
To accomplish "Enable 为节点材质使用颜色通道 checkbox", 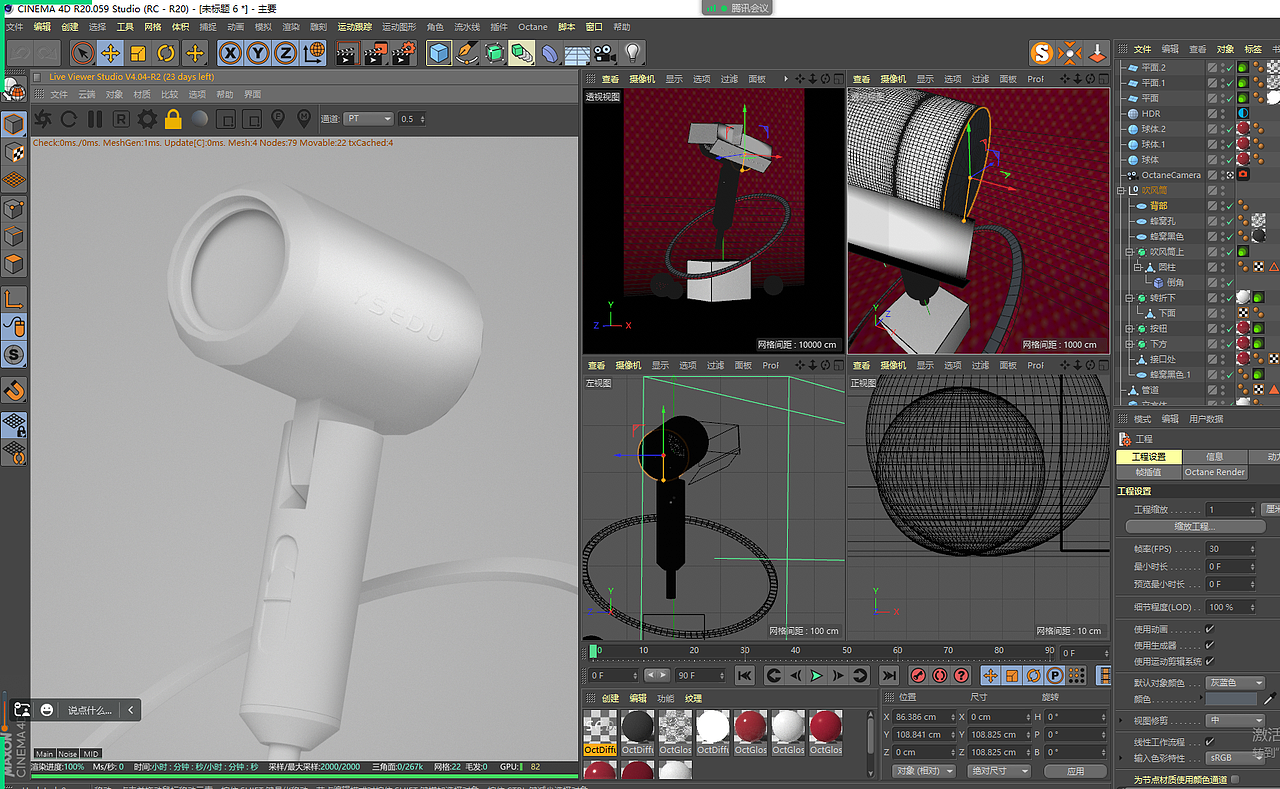I will (1235, 780).
